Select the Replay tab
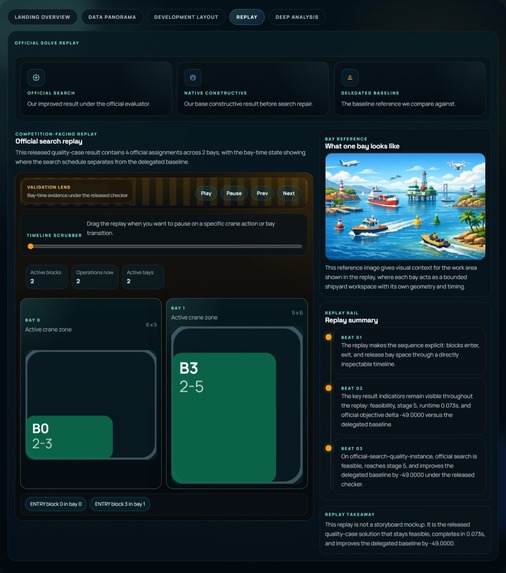 247,17
